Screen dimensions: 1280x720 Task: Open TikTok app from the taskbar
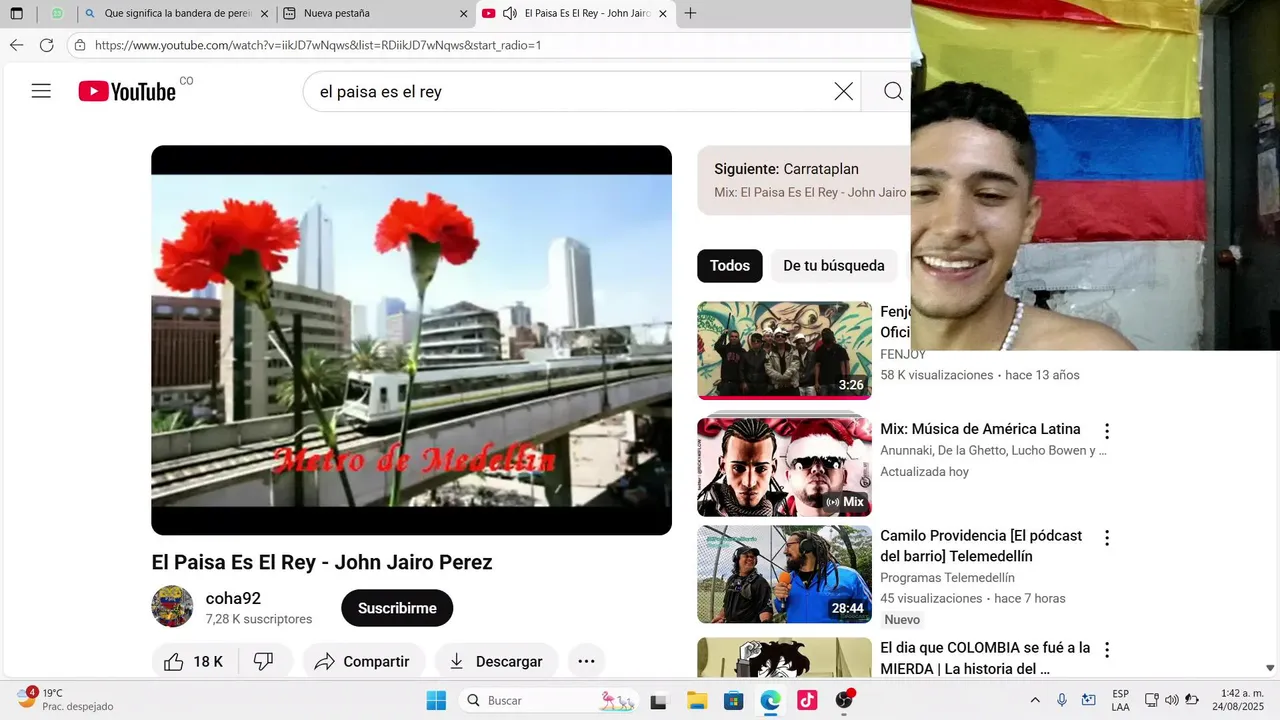tap(807, 700)
